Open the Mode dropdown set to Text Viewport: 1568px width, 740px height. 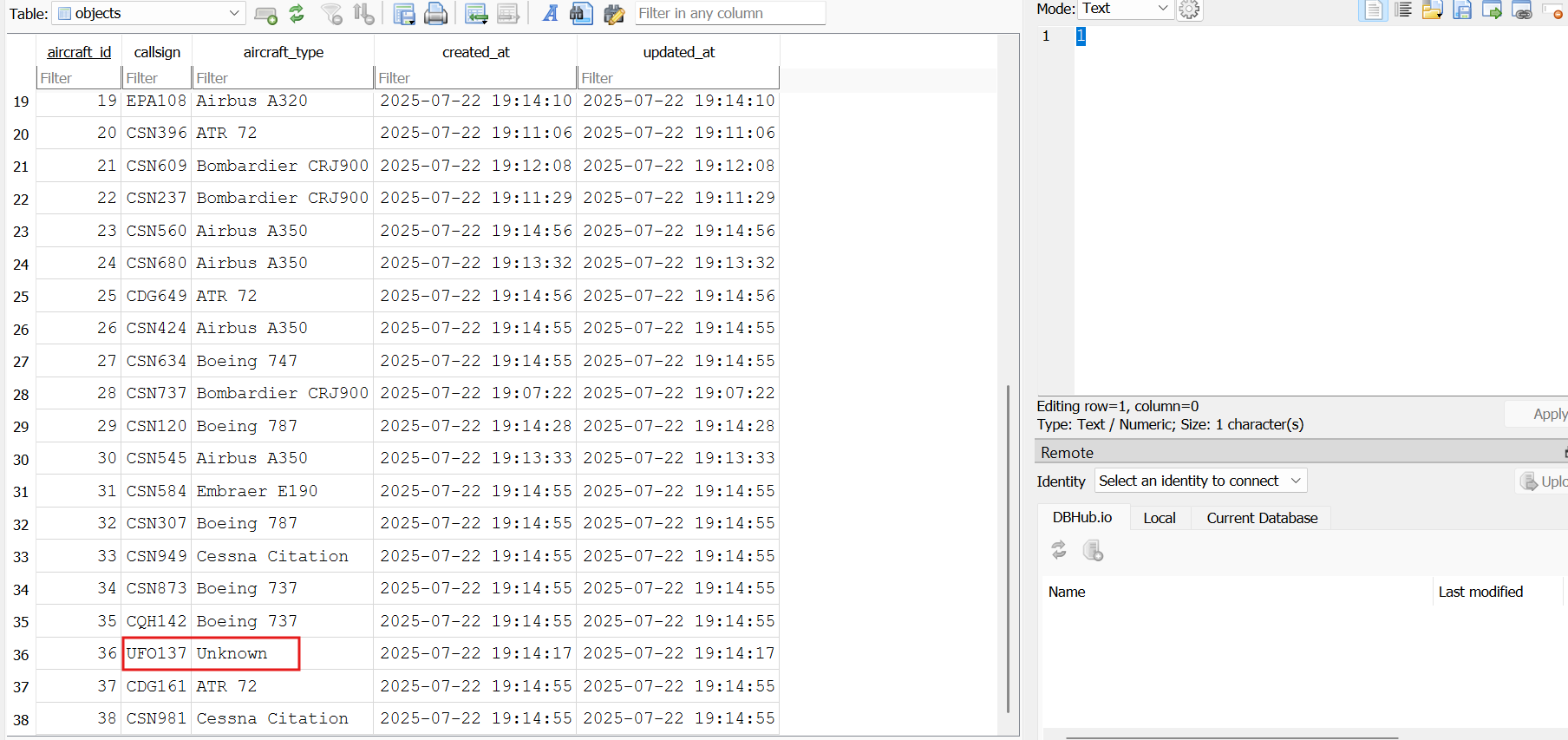click(x=1126, y=9)
